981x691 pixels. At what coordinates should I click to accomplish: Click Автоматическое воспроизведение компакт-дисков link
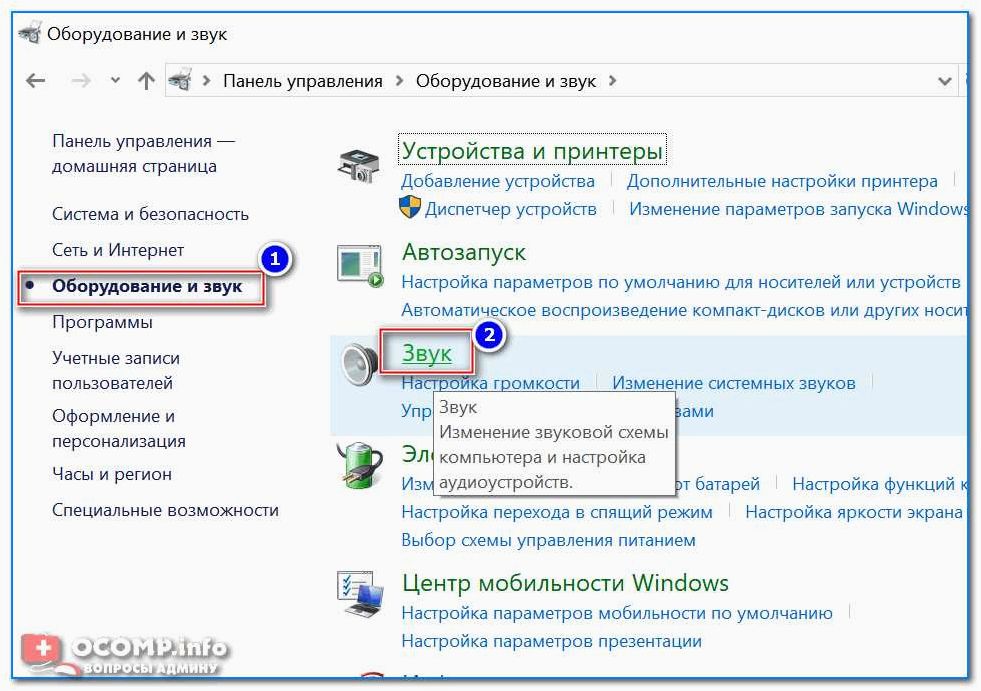click(x=684, y=310)
